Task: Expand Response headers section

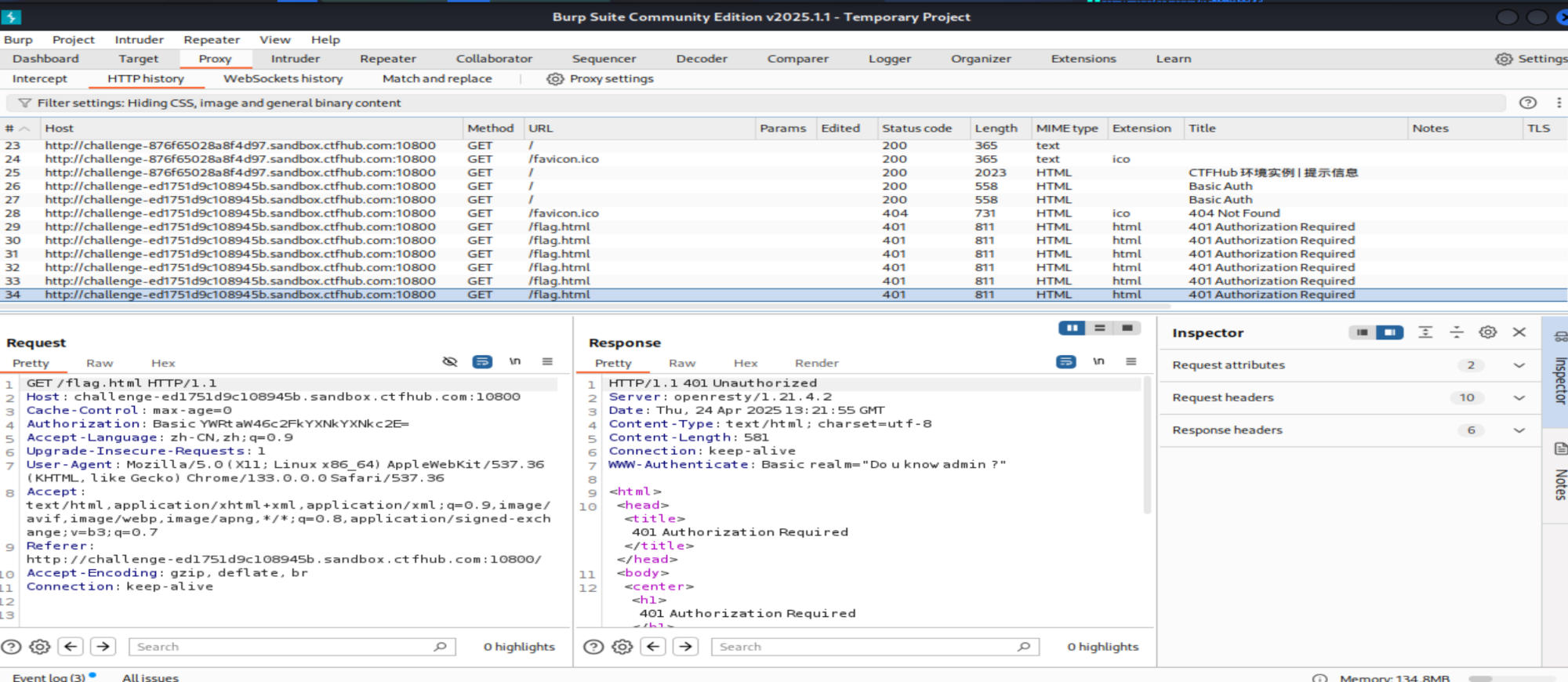Action: [x=1519, y=430]
